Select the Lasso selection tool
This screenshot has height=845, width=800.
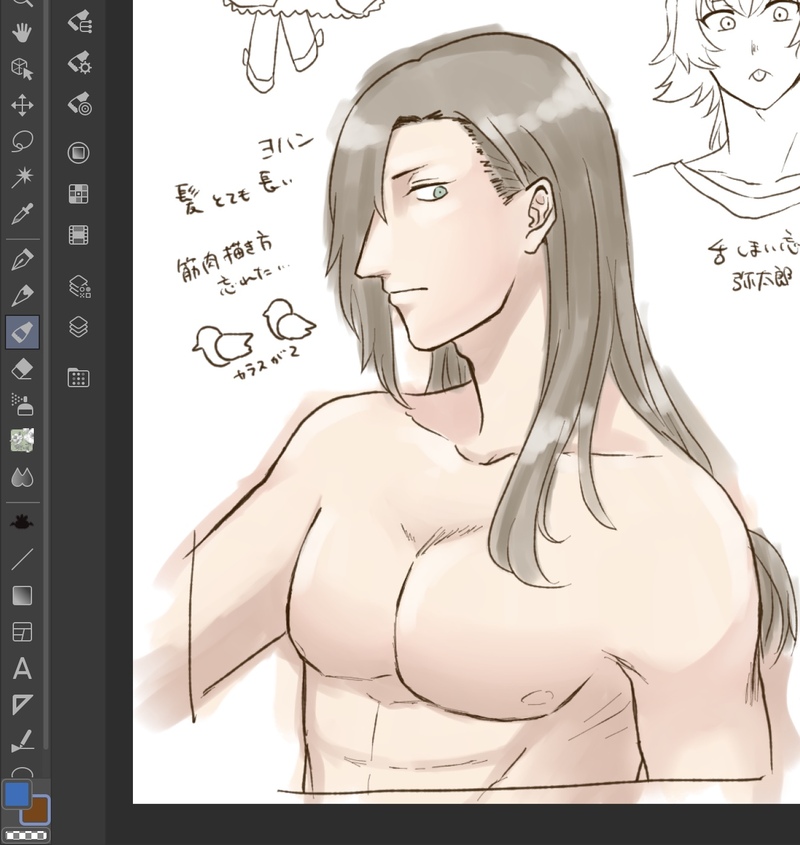click(x=22, y=141)
